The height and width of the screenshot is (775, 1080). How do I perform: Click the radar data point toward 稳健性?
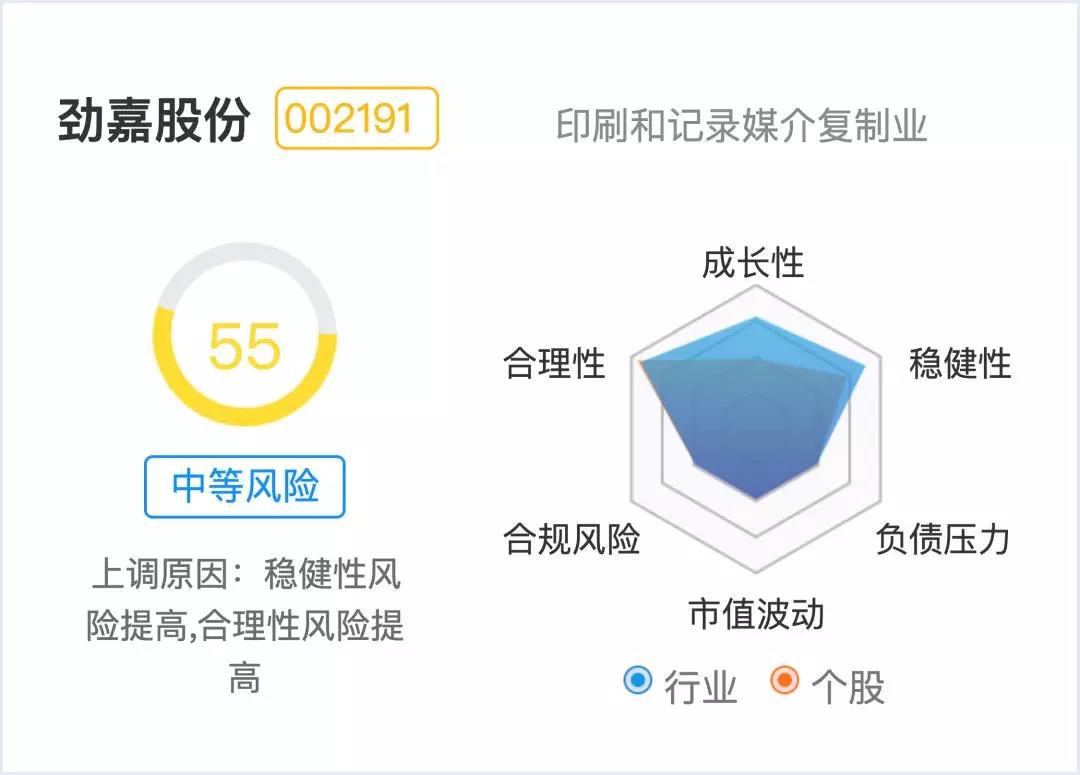coord(866,366)
